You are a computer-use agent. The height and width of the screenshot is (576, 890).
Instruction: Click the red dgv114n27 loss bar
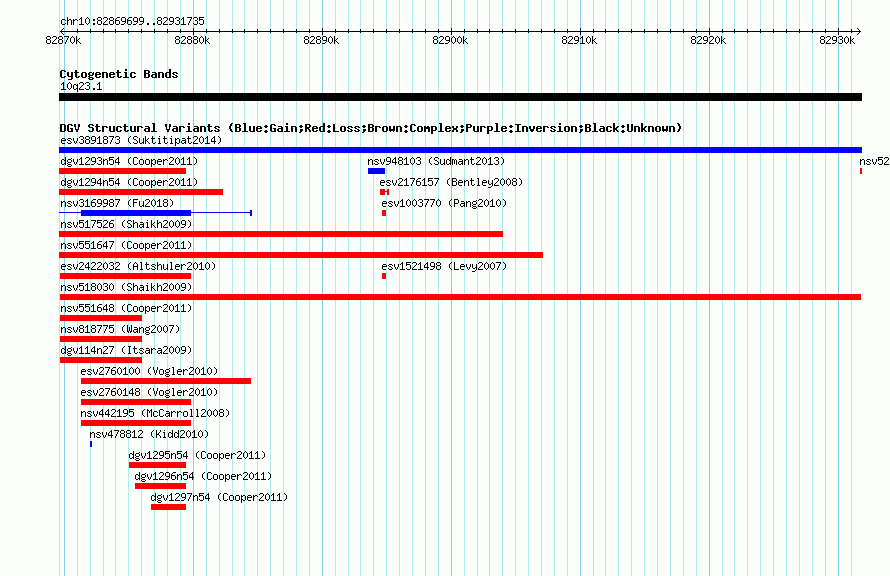pos(100,360)
